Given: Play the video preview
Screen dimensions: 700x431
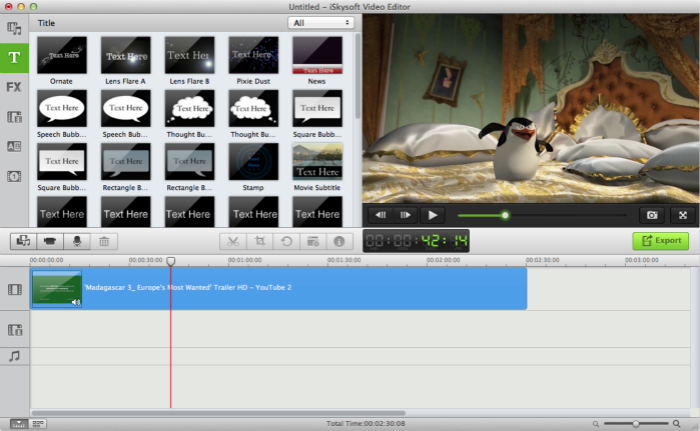Looking at the screenshot, I should pos(432,215).
